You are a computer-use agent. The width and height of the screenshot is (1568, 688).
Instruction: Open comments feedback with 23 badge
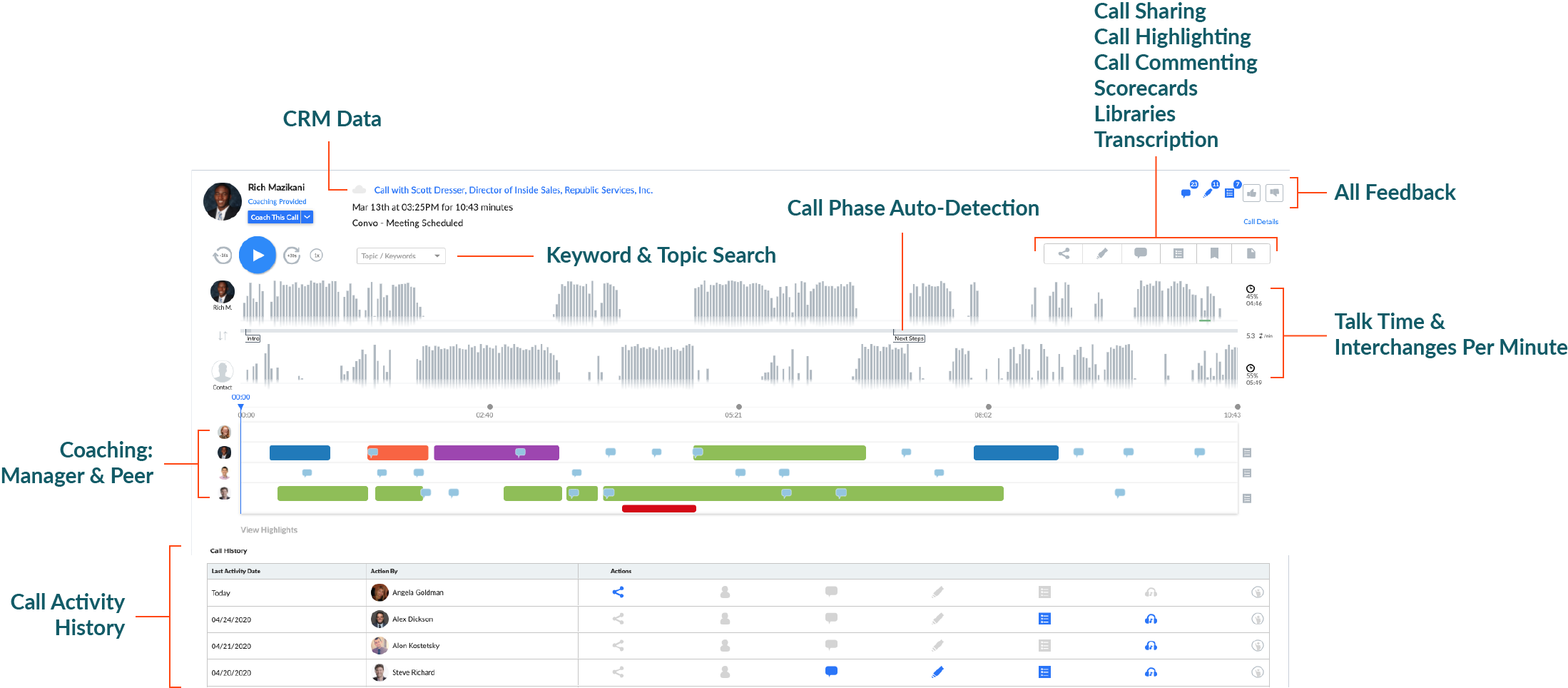point(1186,193)
